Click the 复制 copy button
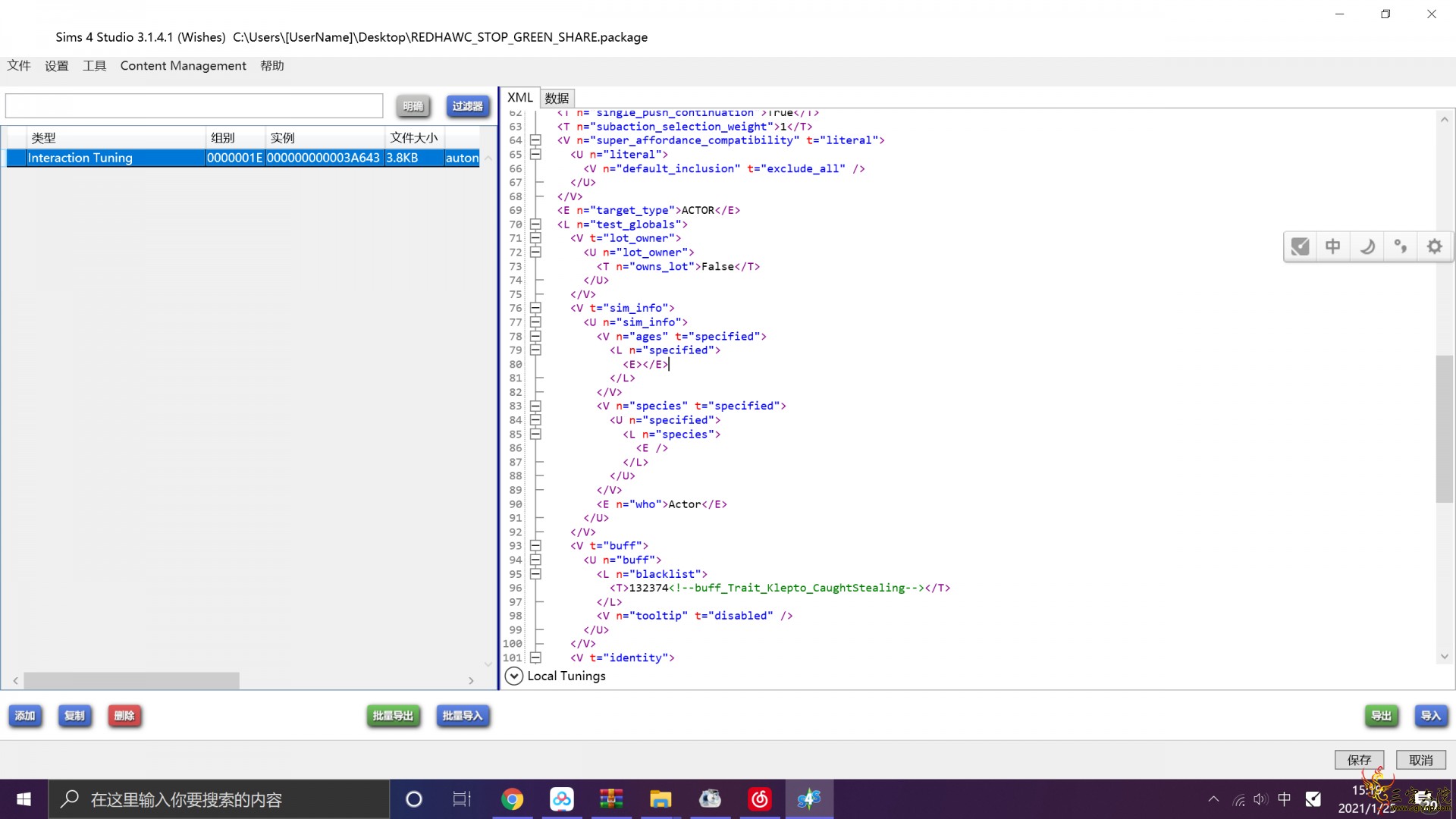 click(x=74, y=716)
